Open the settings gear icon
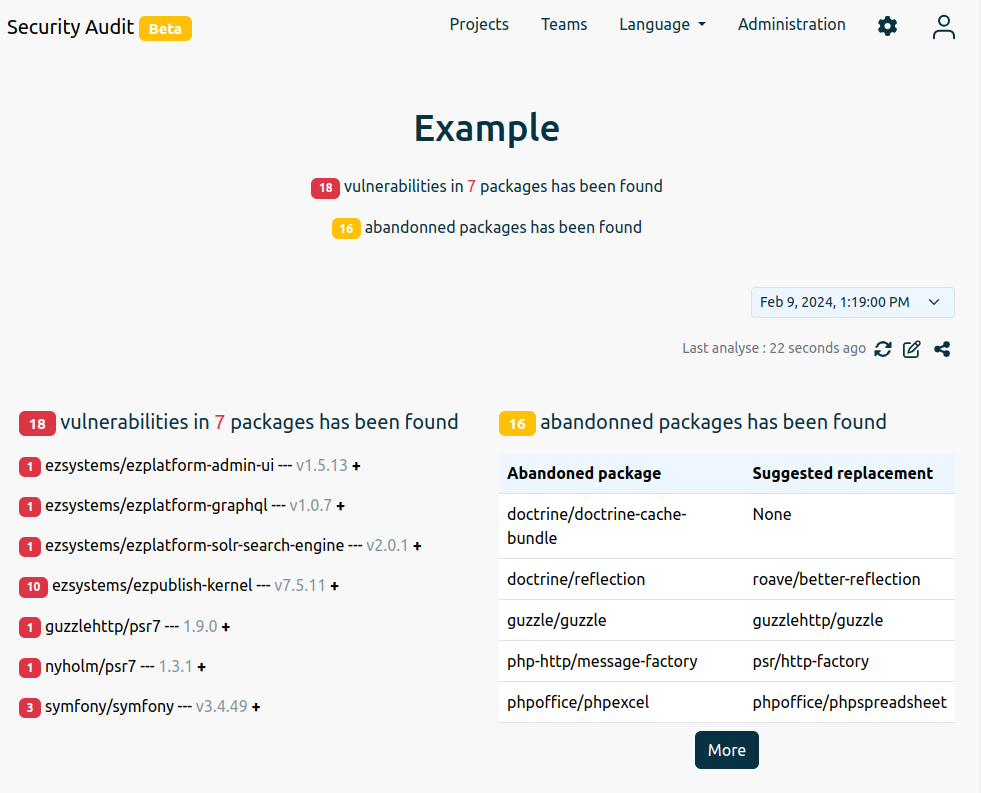981x793 pixels. pyautogui.click(x=887, y=26)
